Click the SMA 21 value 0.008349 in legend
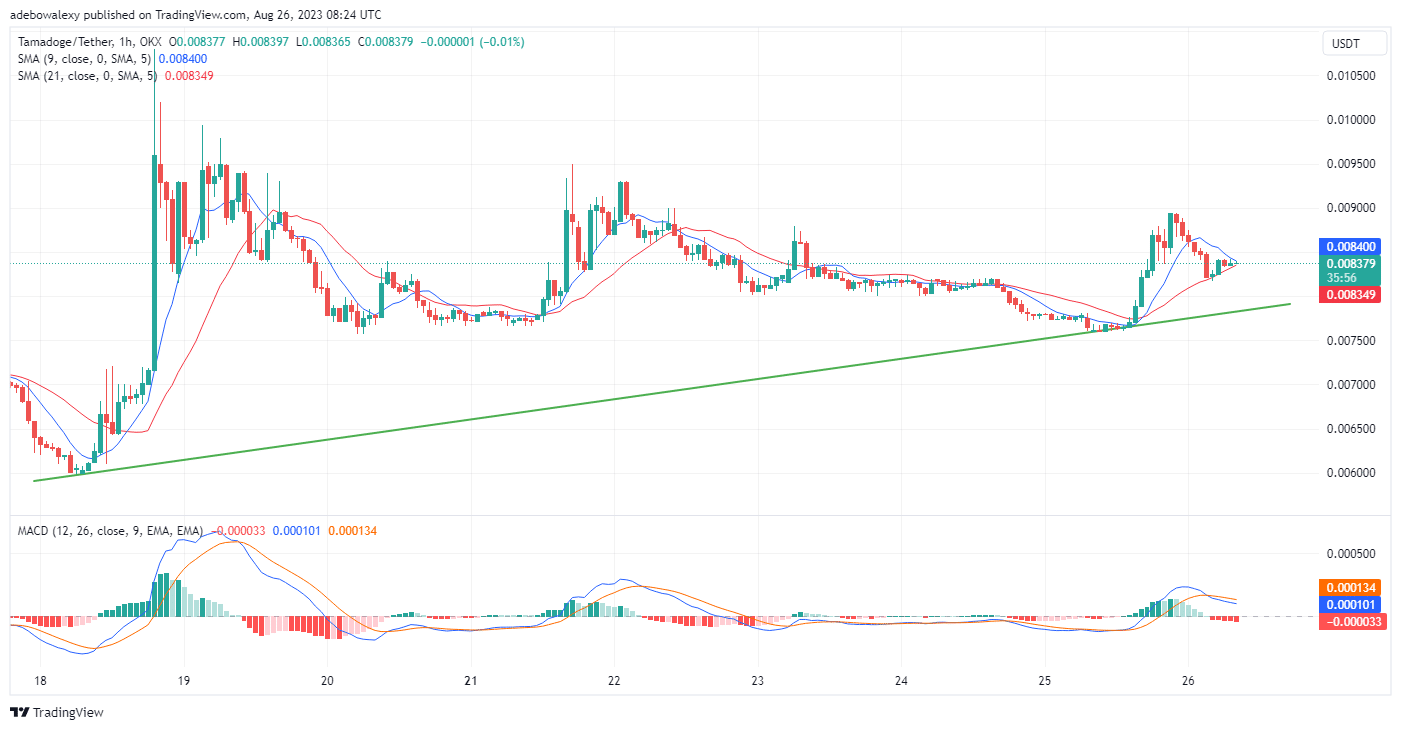Viewport: 1401px width, 730px height. (188, 76)
